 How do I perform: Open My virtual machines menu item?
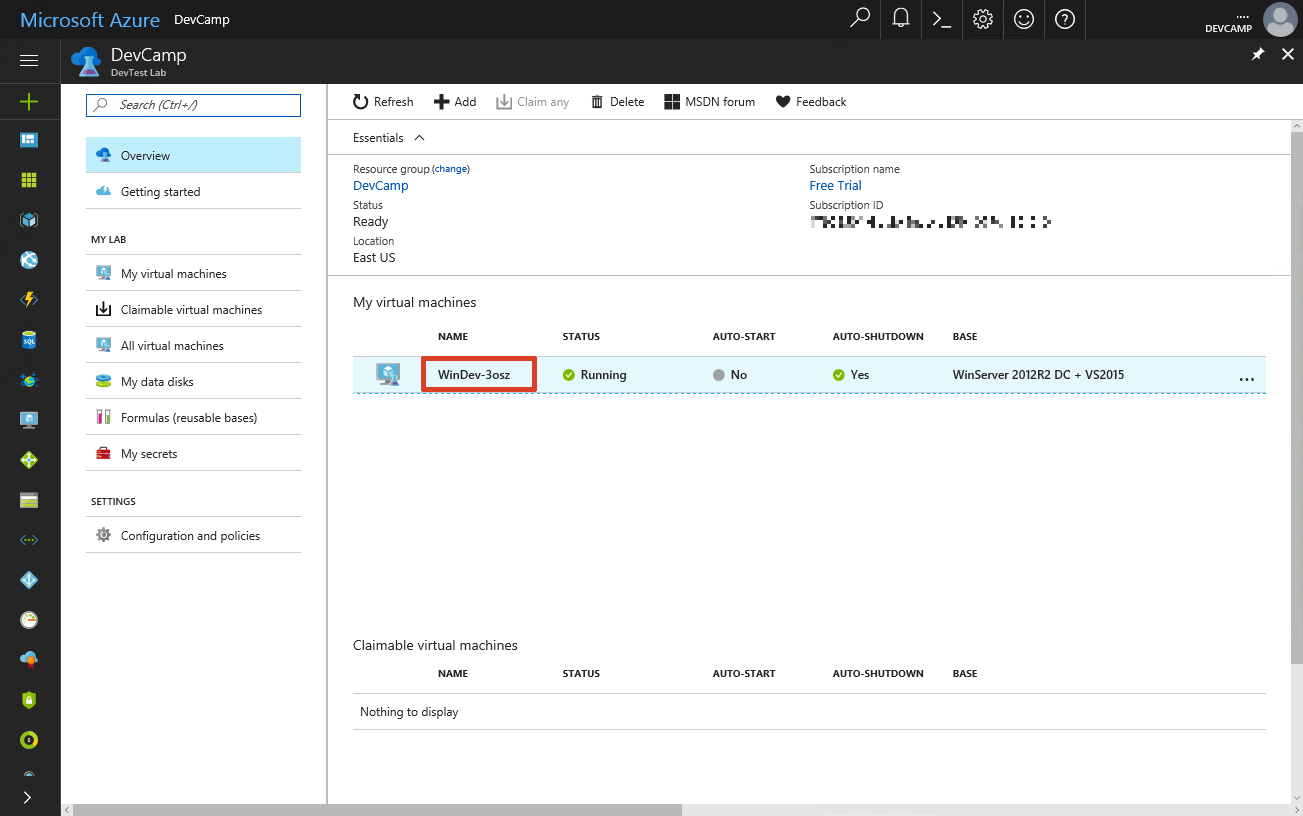tap(194, 273)
